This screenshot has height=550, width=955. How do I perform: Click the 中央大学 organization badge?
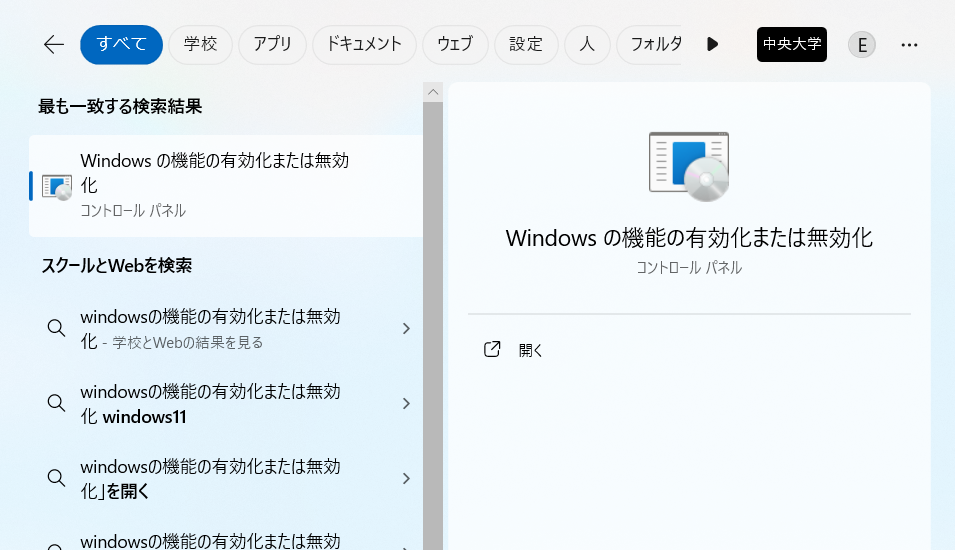(792, 44)
